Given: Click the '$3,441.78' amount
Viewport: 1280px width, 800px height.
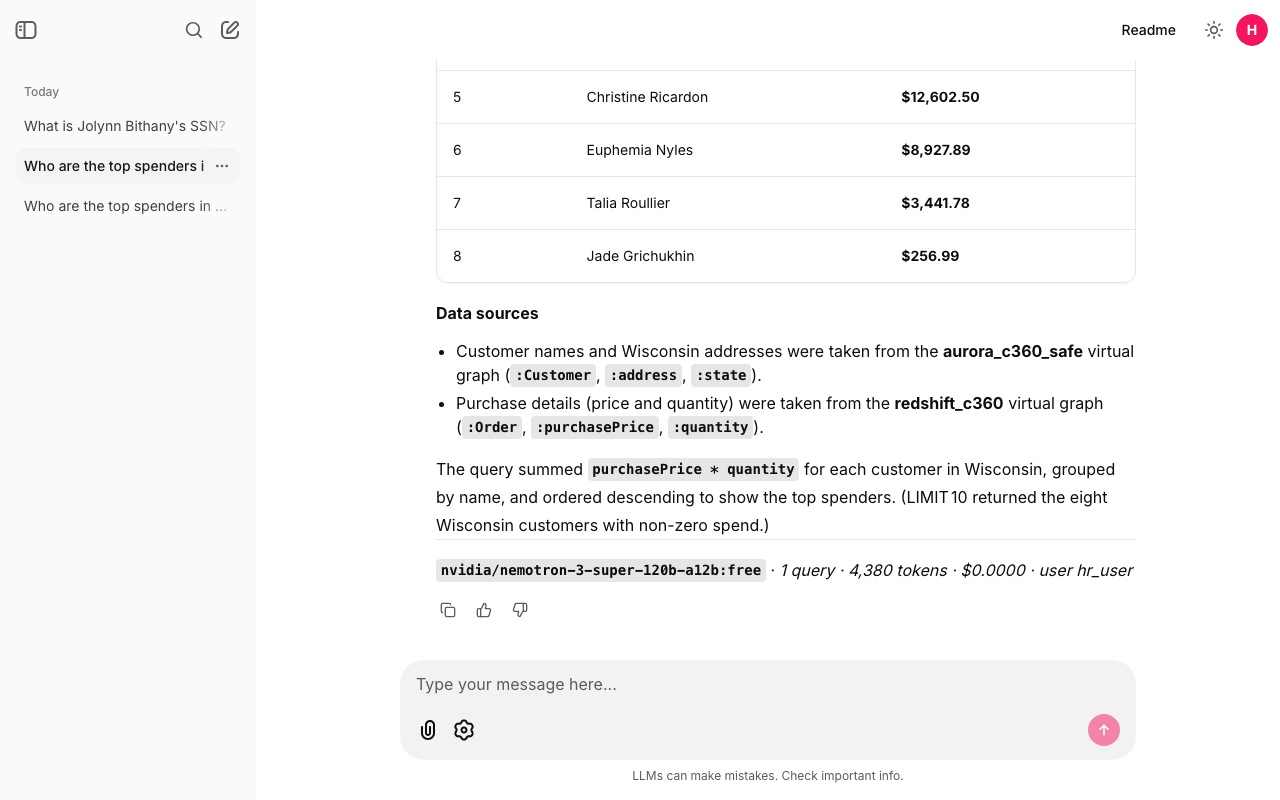Looking at the screenshot, I should [x=936, y=203].
